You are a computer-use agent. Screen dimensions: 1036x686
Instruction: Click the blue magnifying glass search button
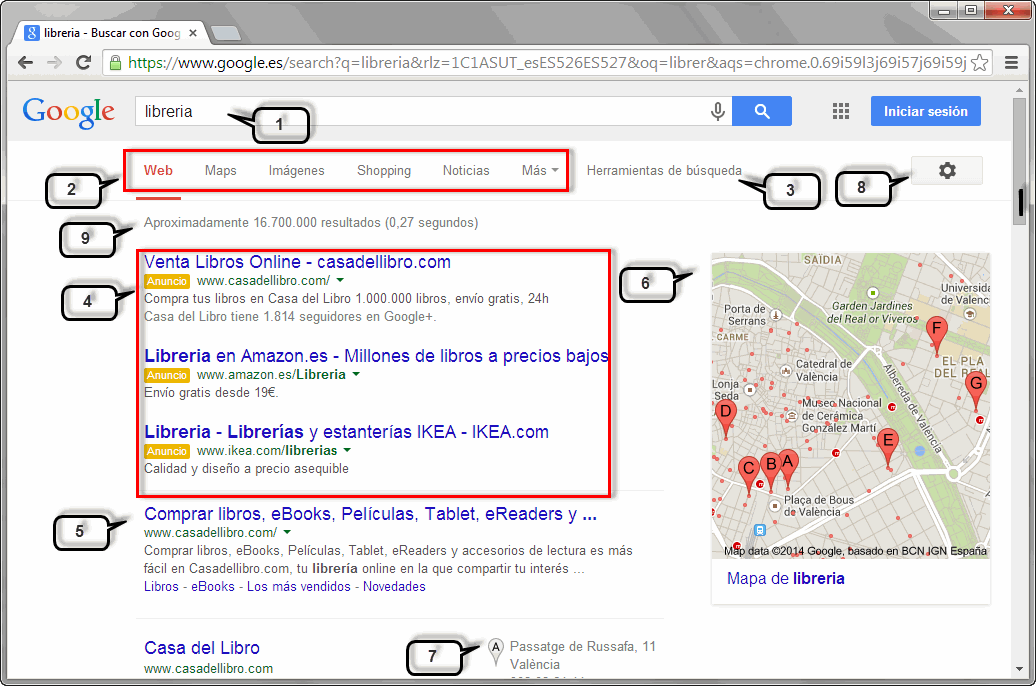pyautogui.click(x=762, y=111)
